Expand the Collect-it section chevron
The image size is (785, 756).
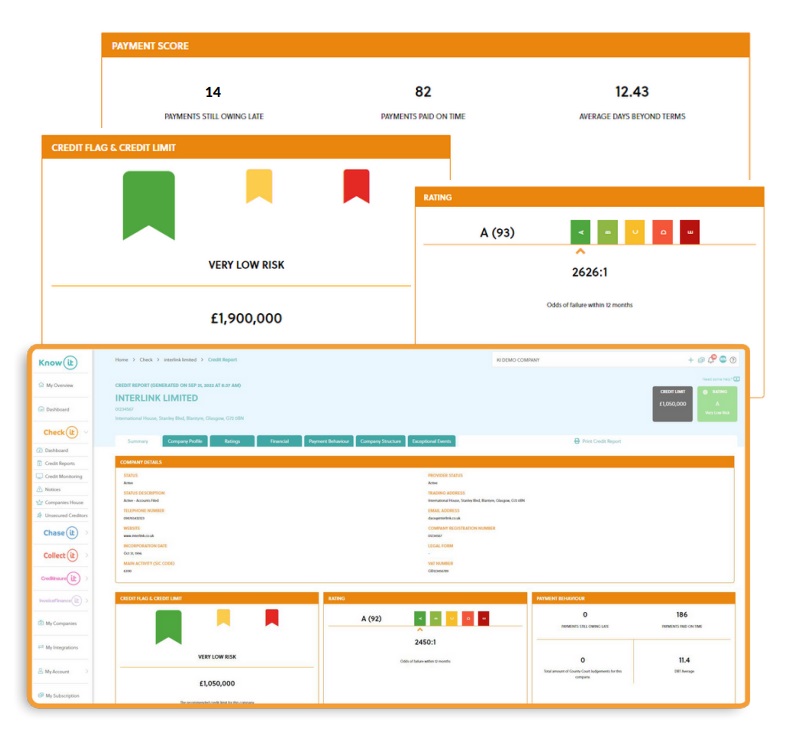click(87, 555)
